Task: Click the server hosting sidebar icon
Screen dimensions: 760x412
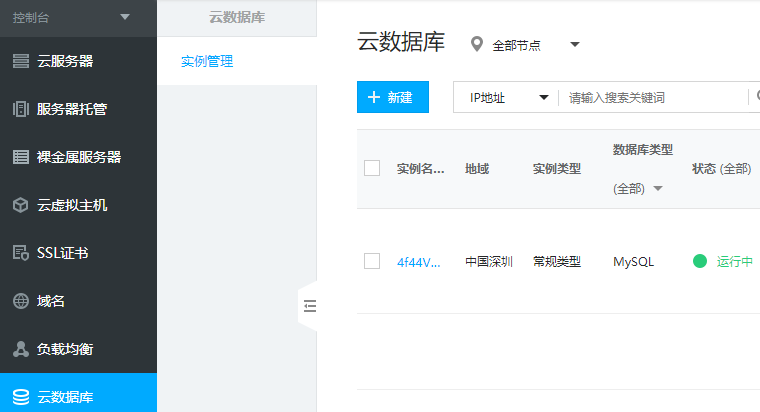Action: coord(20,109)
